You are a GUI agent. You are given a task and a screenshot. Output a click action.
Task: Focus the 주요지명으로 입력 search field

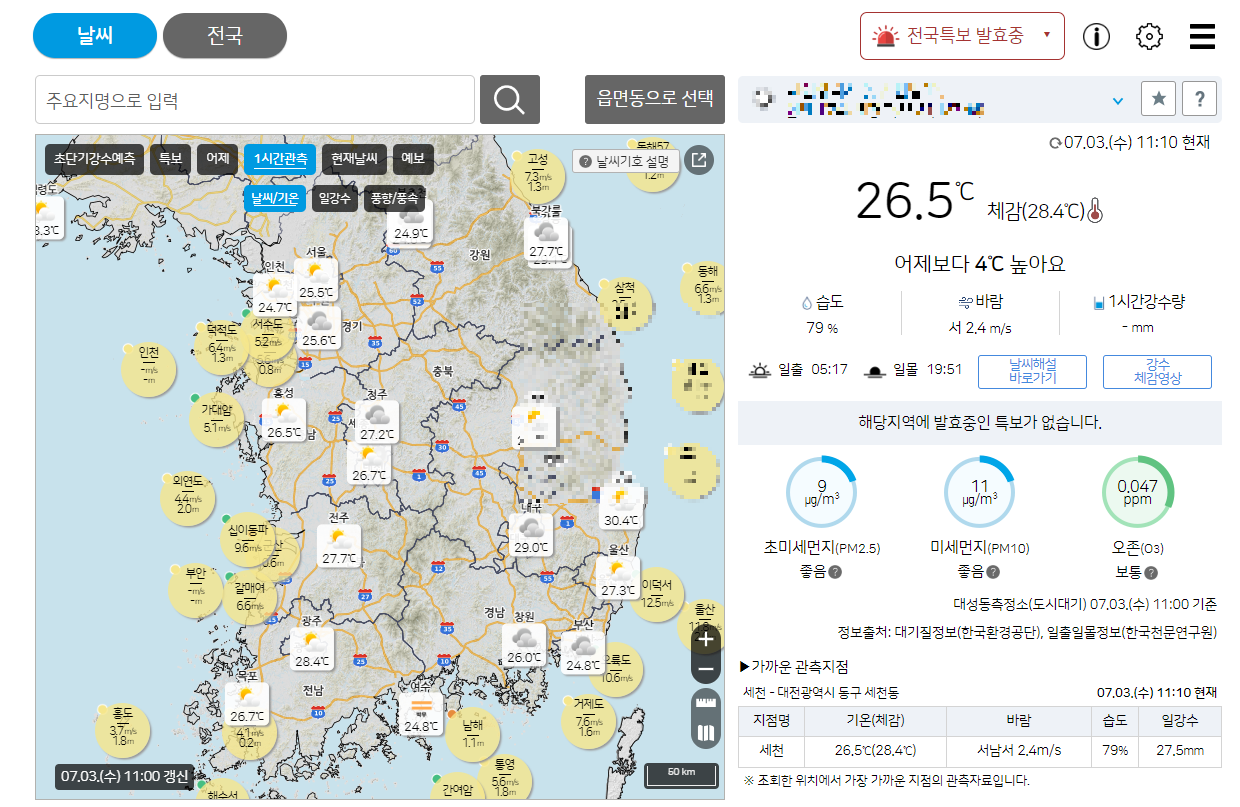pyautogui.click(x=255, y=100)
